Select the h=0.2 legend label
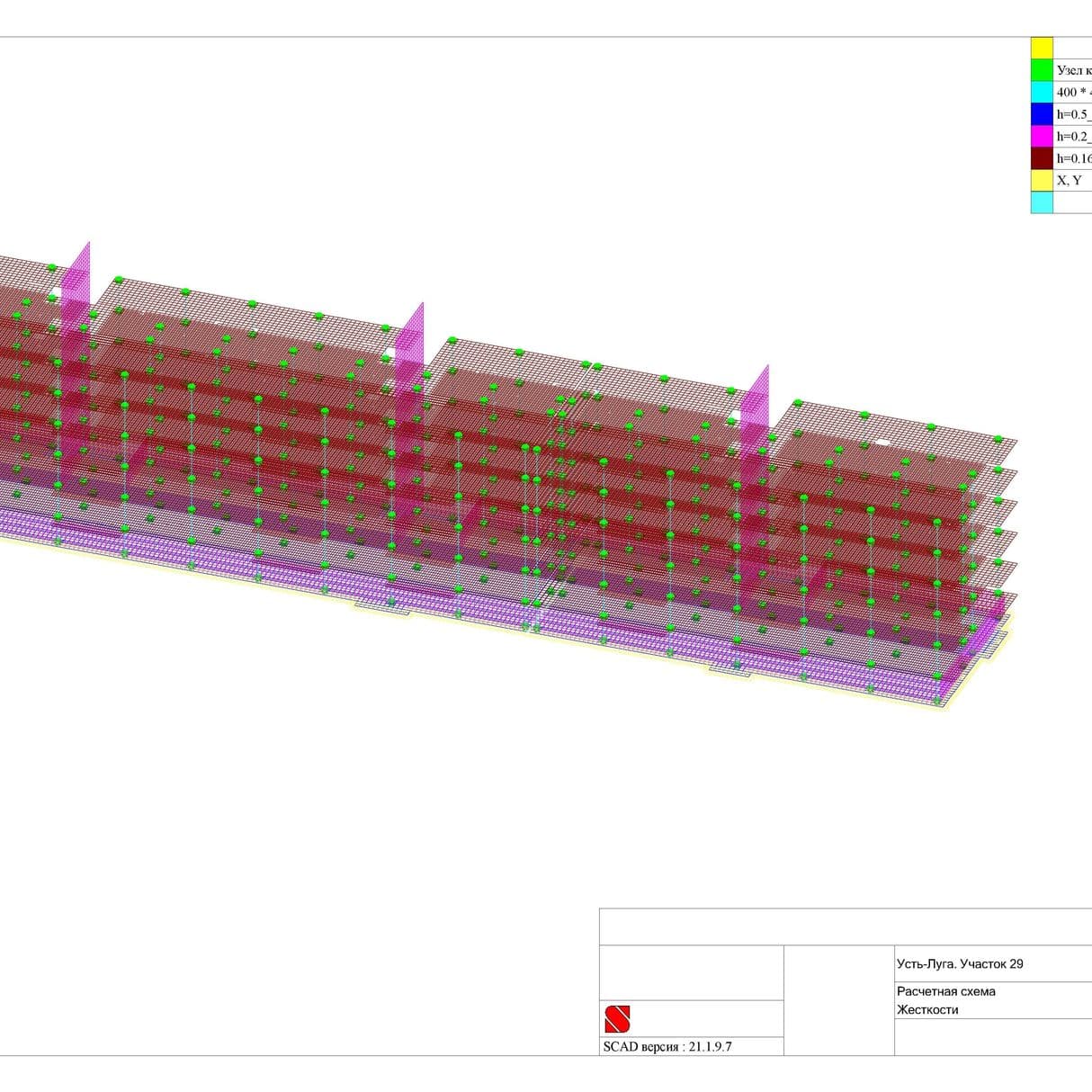The height and width of the screenshot is (1092, 1092). coord(1073,136)
